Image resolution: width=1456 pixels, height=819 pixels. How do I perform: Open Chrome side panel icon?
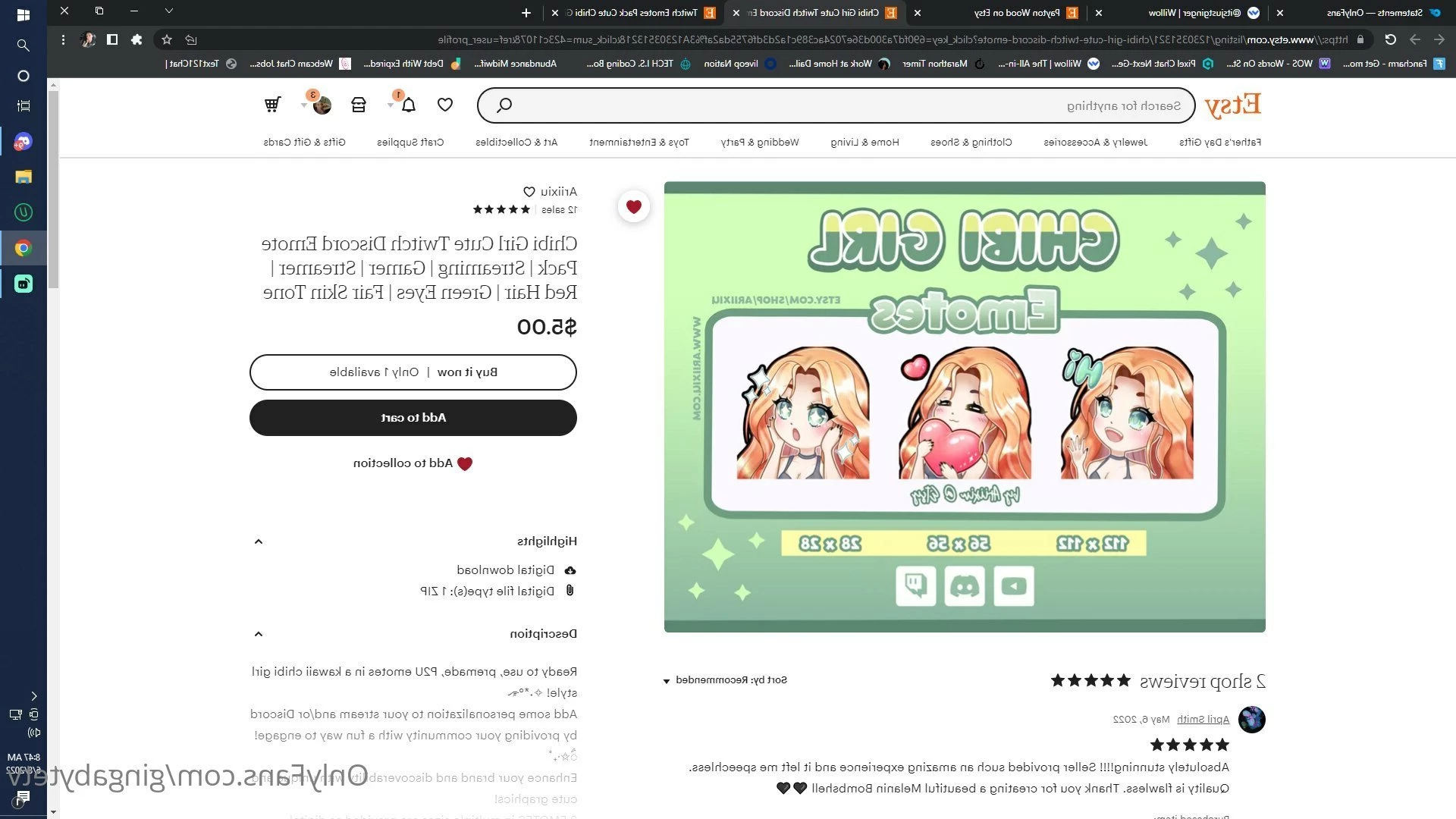click(x=112, y=39)
